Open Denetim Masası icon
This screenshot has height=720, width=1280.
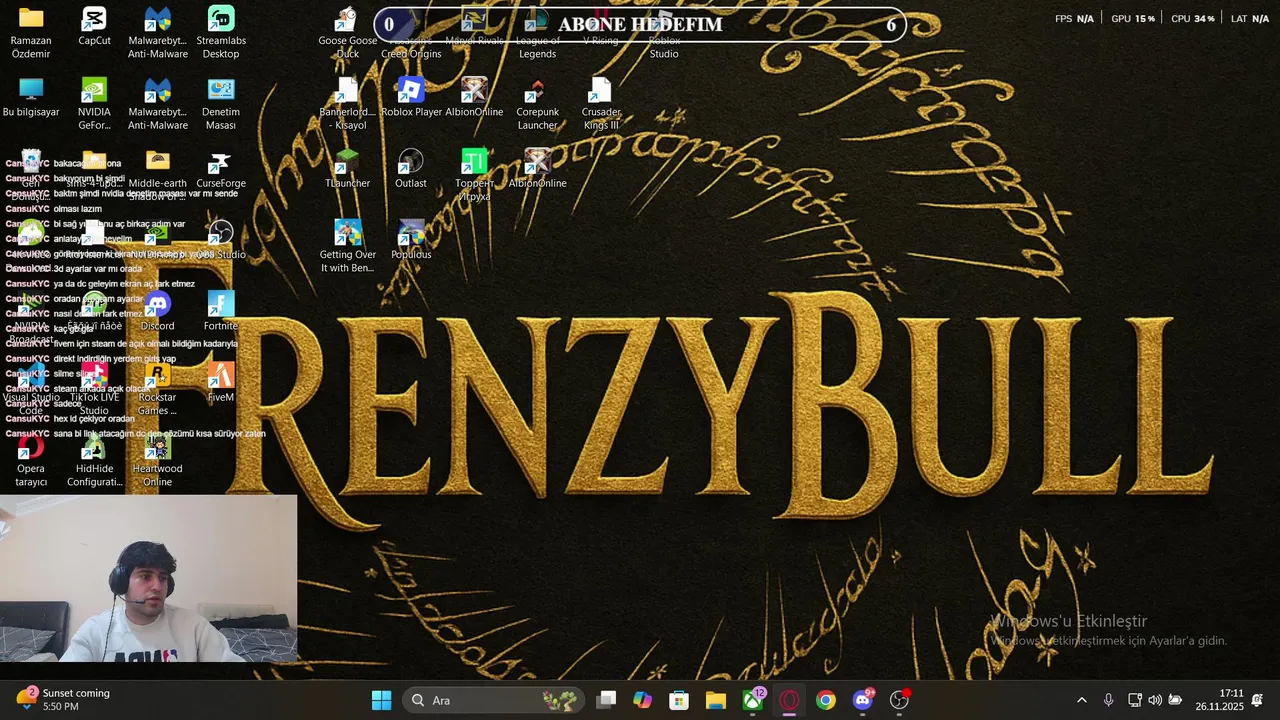coord(221,104)
